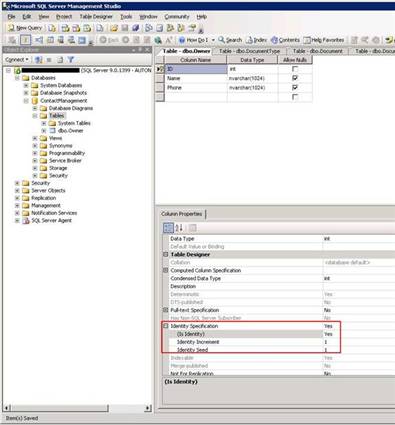The height and width of the screenshot is (425, 395).
Task: Click the Data Type column header
Action: pos(252,60)
